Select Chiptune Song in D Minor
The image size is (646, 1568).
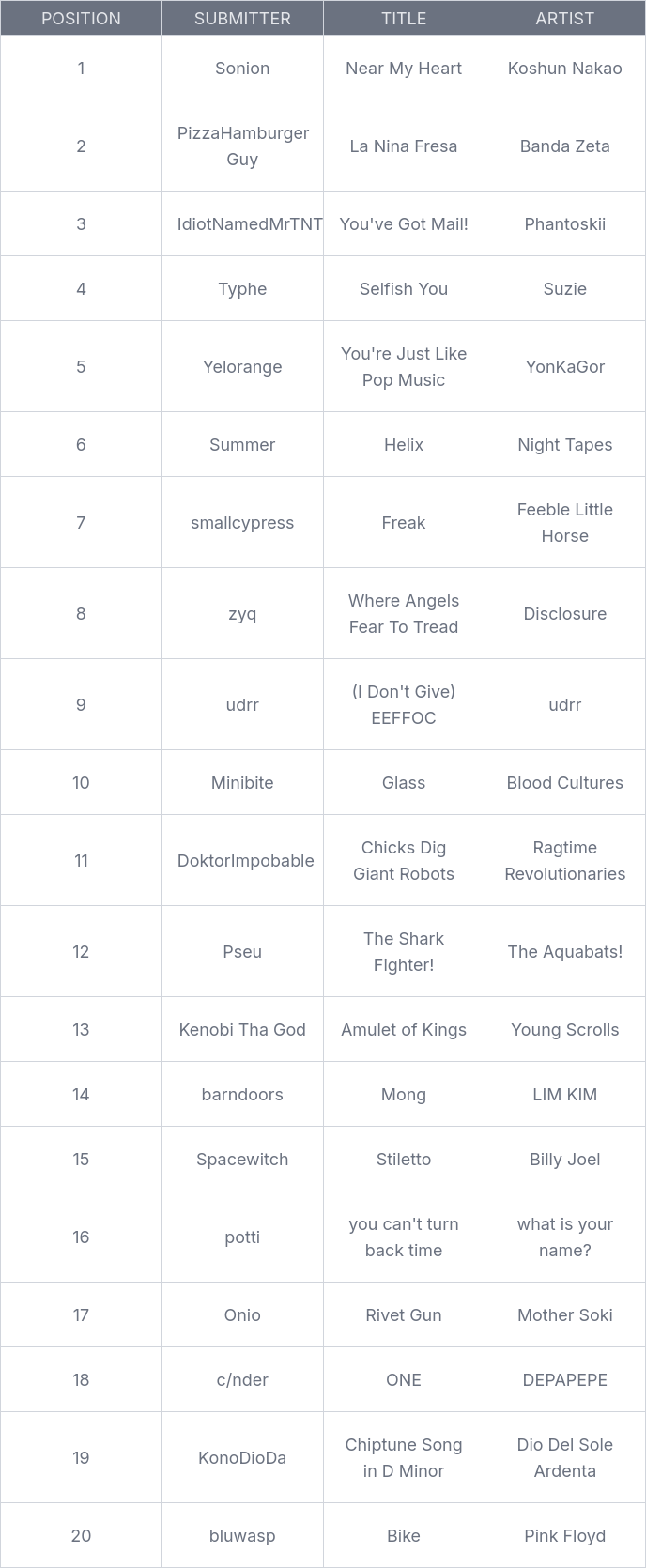pyautogui.click(x=404, y=1457)
